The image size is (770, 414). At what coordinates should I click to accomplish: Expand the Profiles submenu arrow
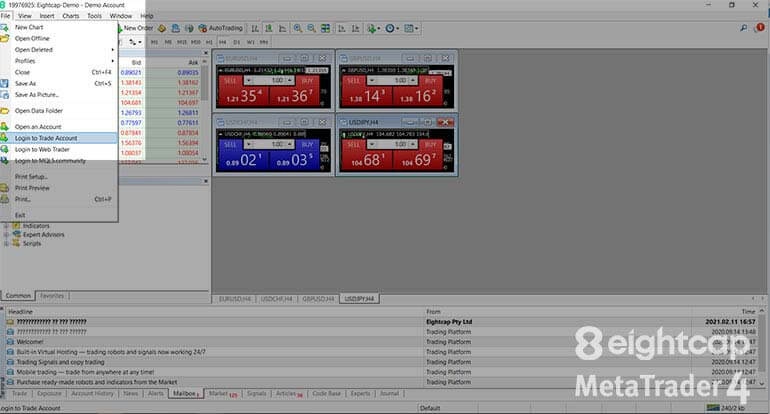click(x=112, y=61)
